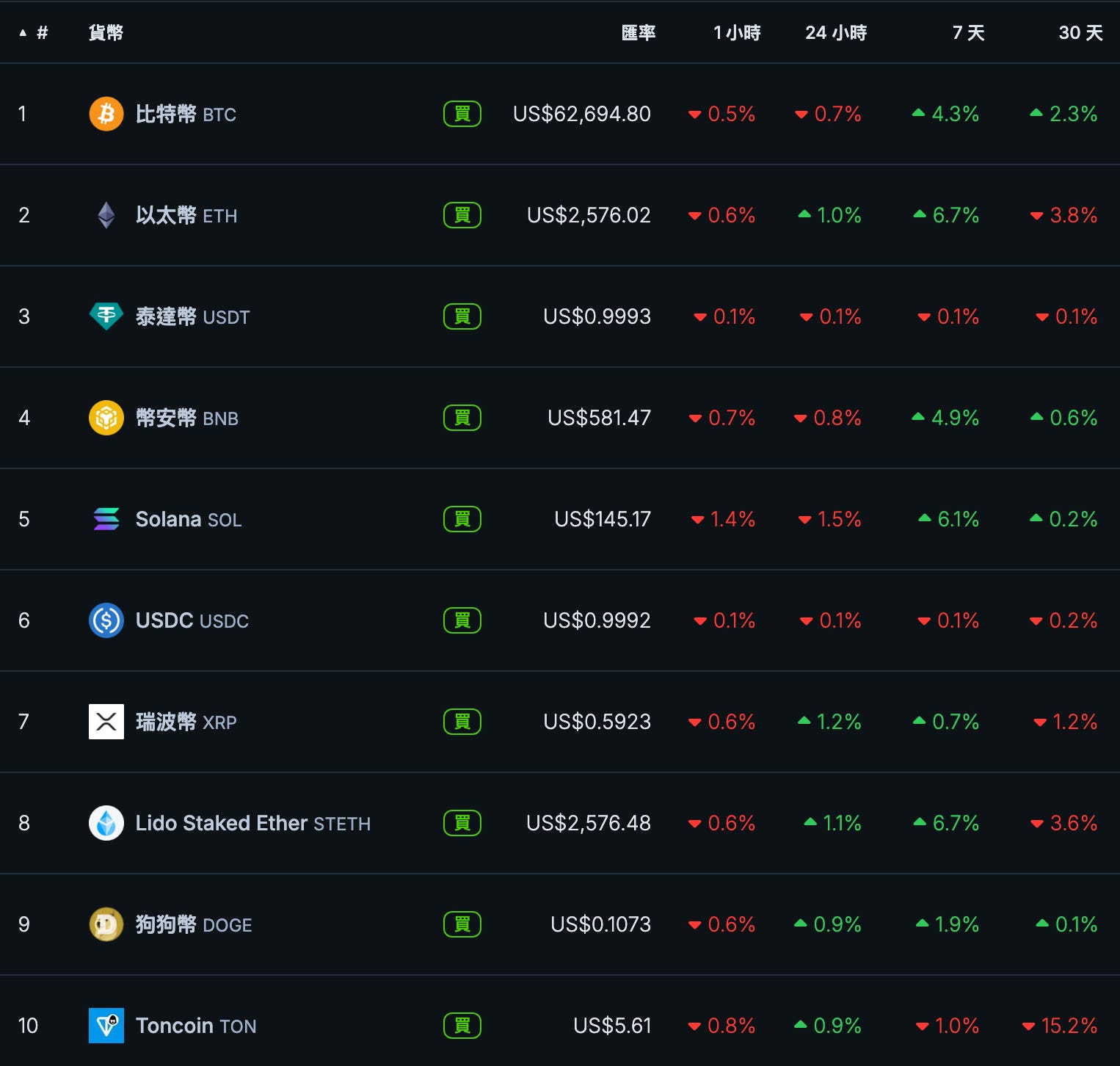Screen dimensions: 1120x1066
Task: Click the 0.8% 24-hour change for BNB
Action: pyautogui.click(x=828, y=418)
